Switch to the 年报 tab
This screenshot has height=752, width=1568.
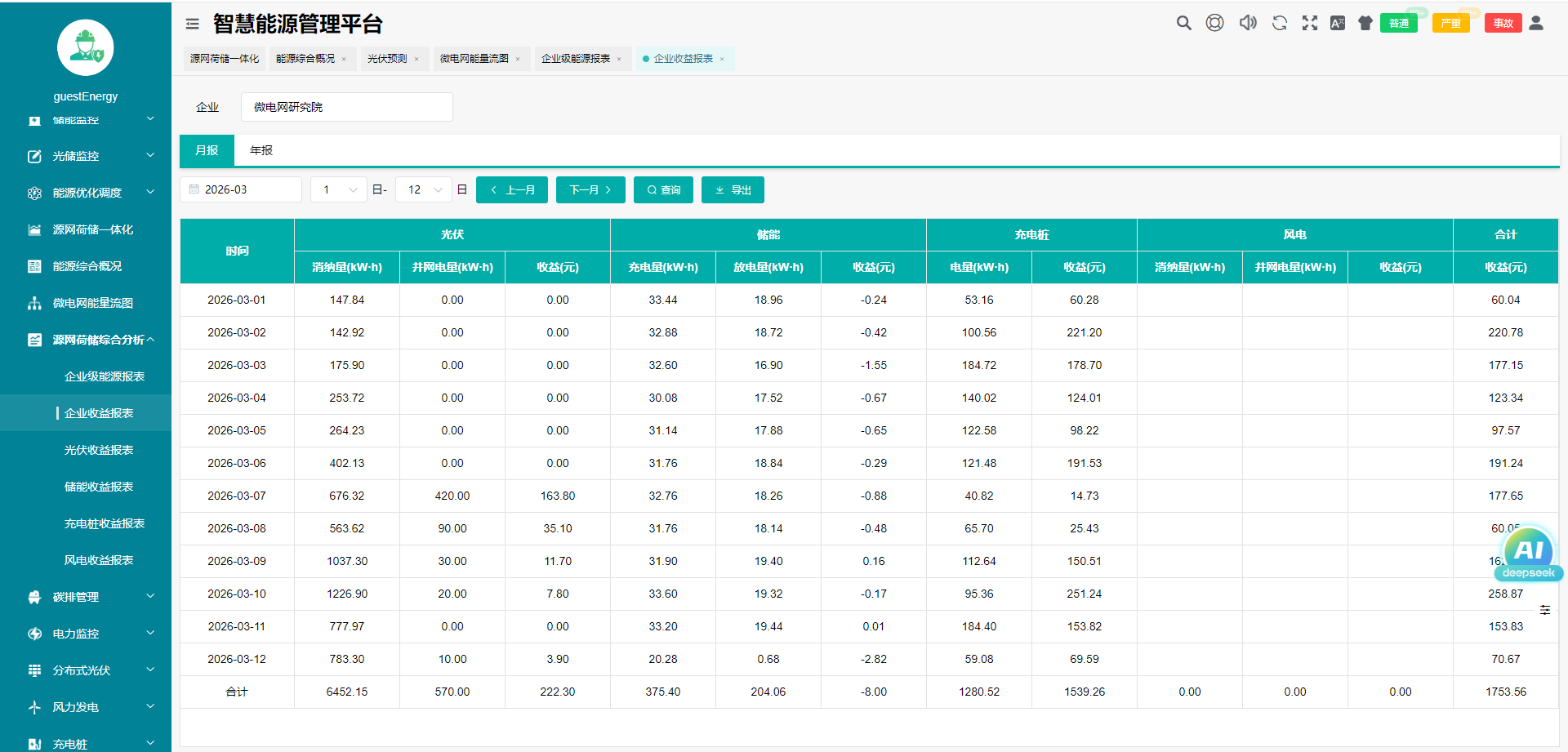click(x=261, y=150)
